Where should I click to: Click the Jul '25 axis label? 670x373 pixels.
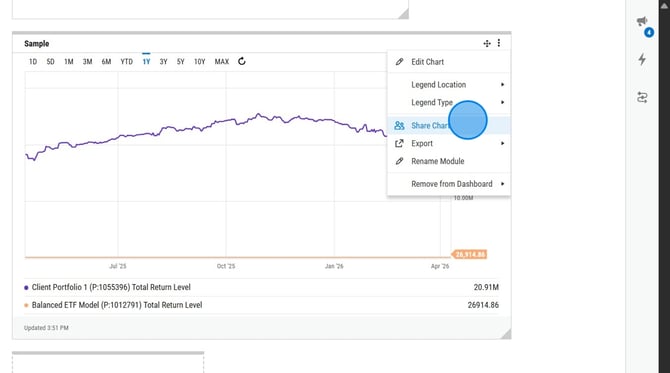point(118,266)
